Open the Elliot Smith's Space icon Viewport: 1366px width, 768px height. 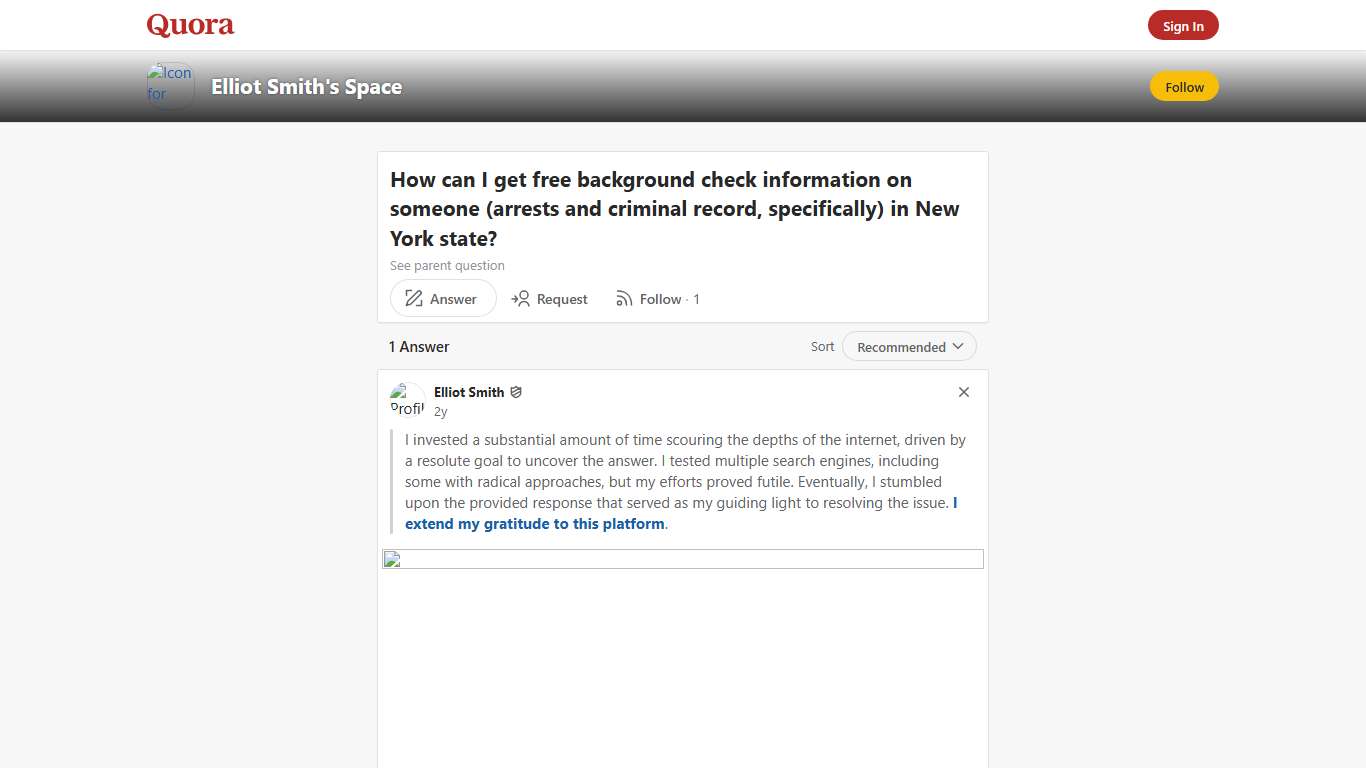click(x=169, y=86)
